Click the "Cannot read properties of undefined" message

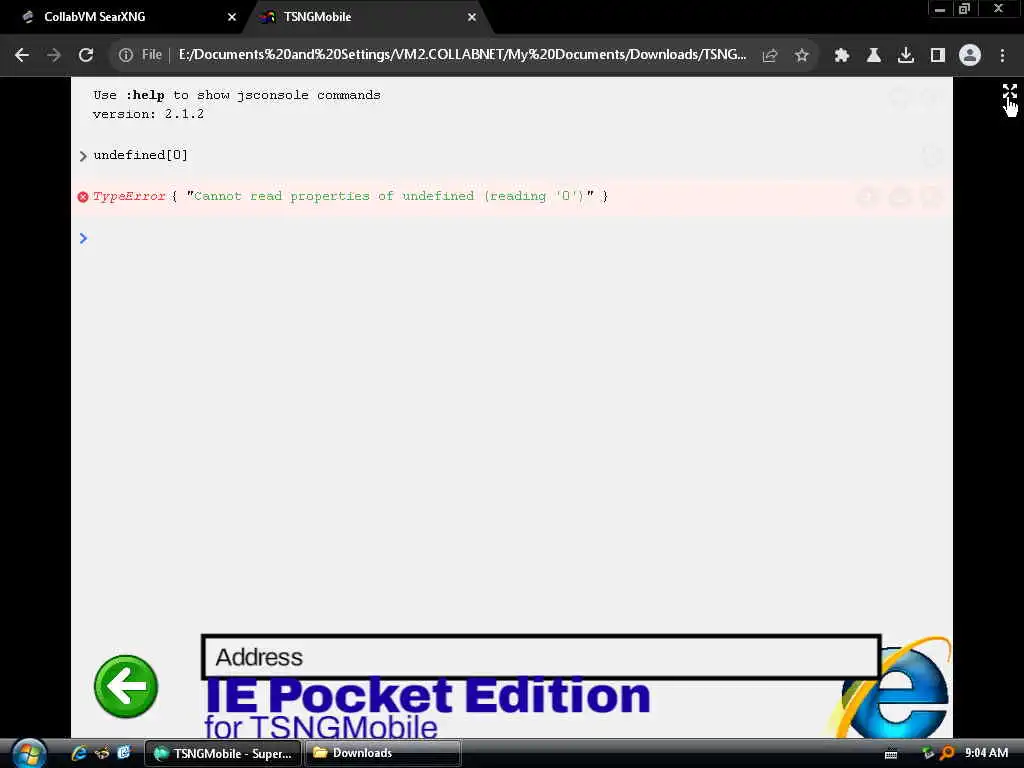[390, 196]
